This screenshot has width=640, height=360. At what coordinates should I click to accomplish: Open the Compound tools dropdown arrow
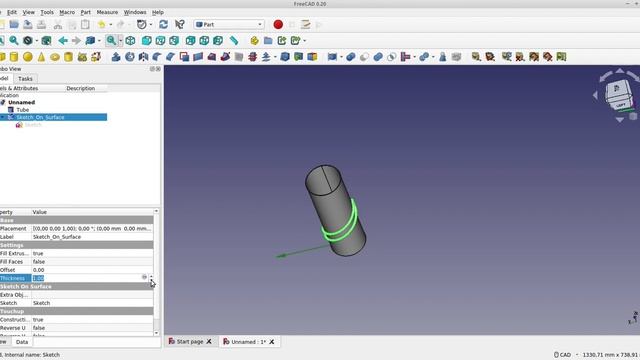click(x=341, y=57)
